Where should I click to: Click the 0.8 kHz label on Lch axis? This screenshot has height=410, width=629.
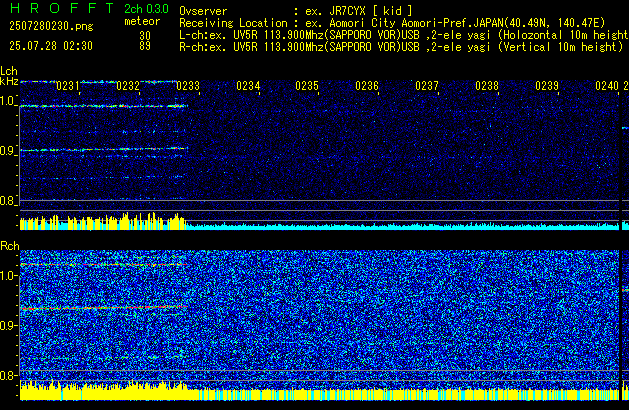[x=8, y=201]
